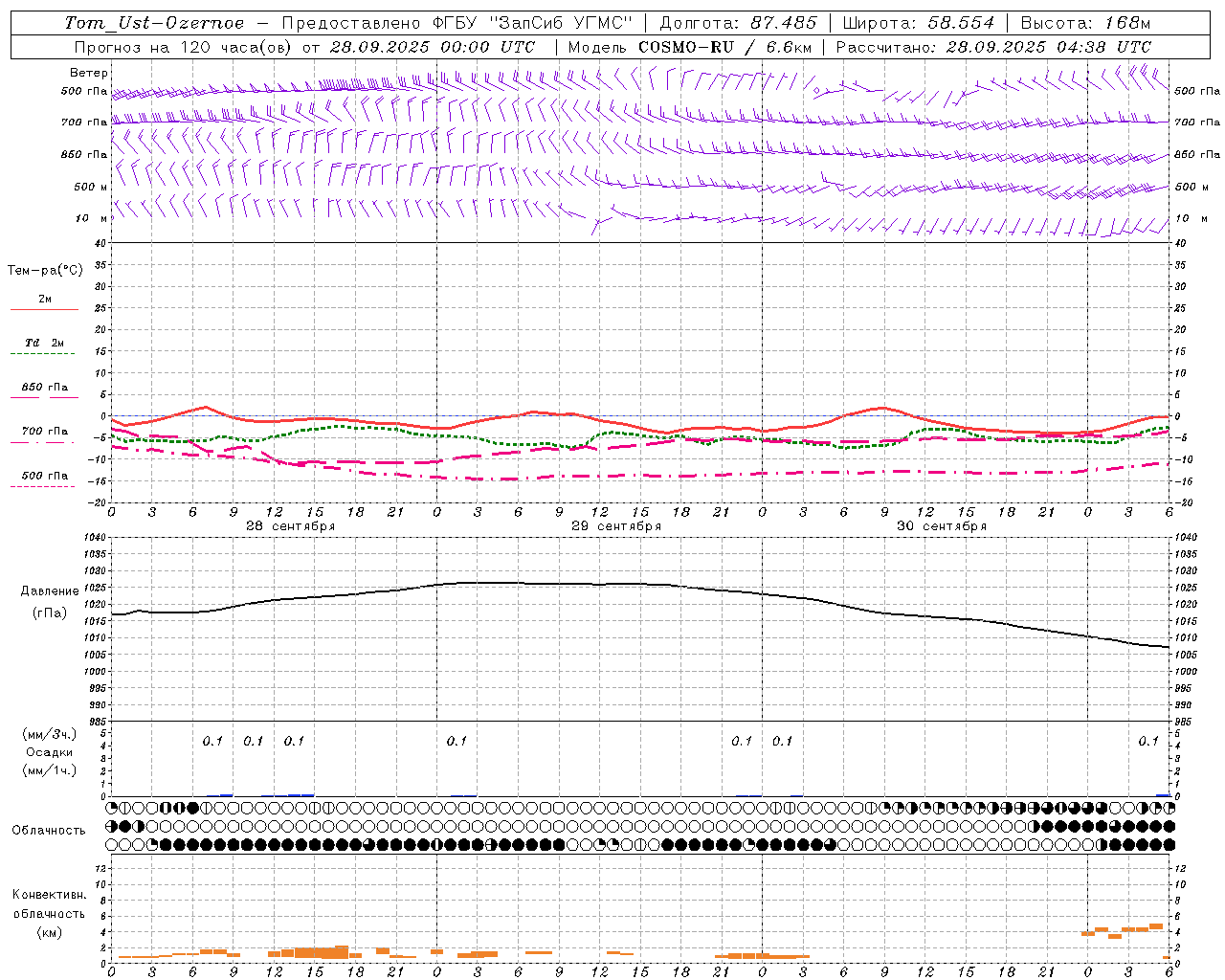Image resolution: width=1225 pixels, height=980 pixels.
Task: Click the model name "COSMO-RU / 6.6км"
Action: tap(724, 47)
